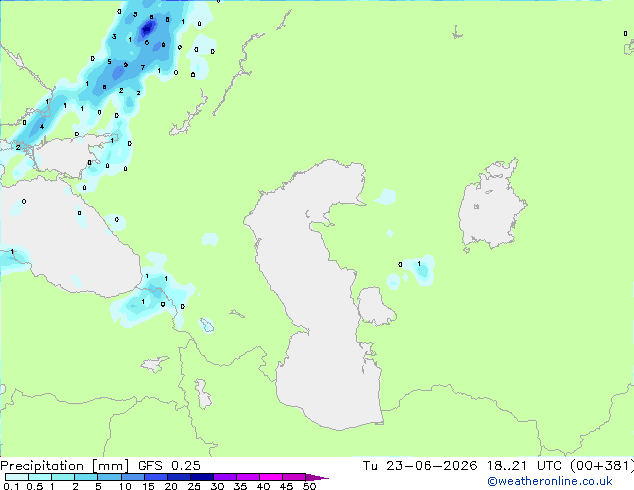Click the precipitation value '4' on the map

42,127
